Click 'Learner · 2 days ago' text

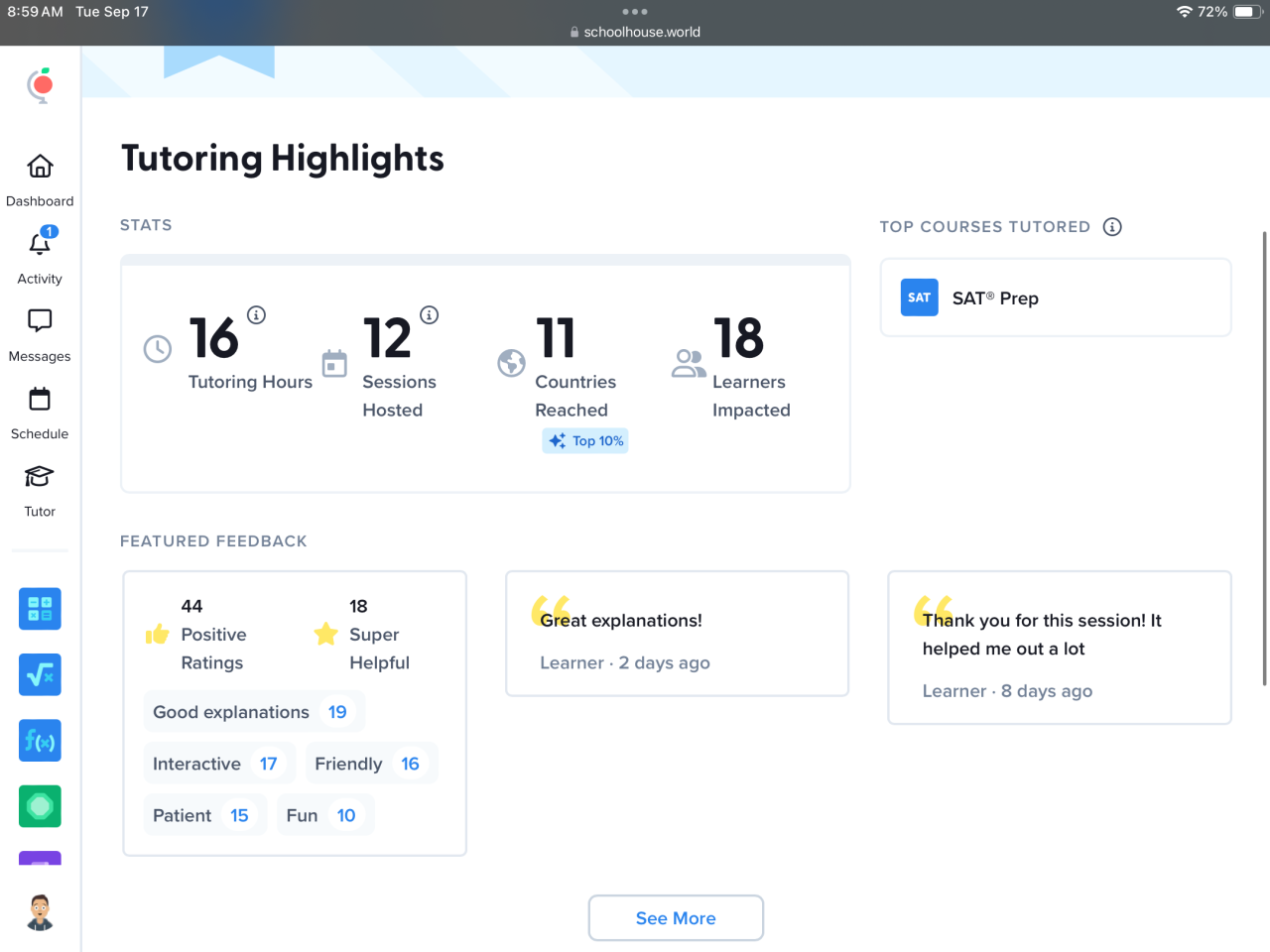pos(625,663)
